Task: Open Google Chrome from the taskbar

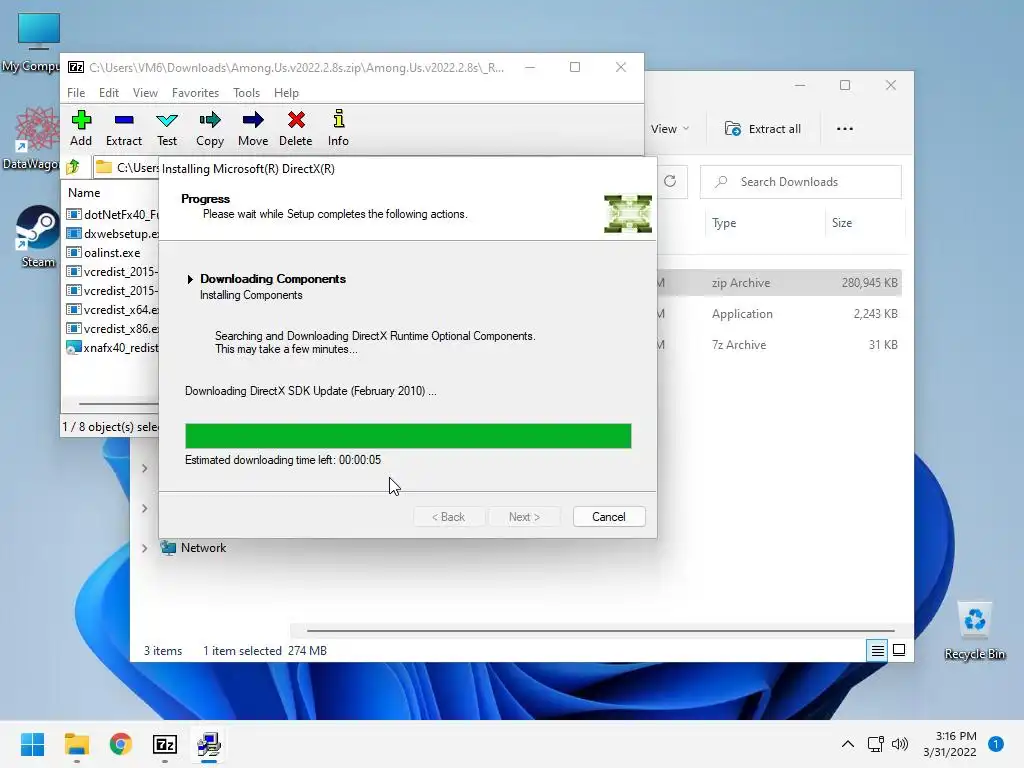Action: [121, 744]
